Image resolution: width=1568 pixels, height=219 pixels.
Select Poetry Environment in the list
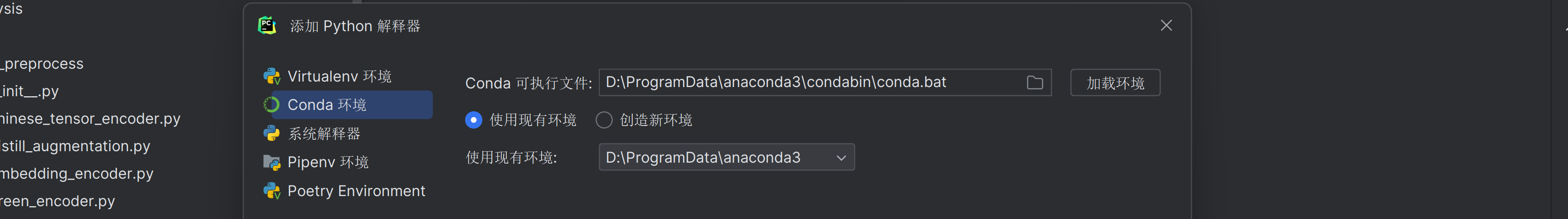356,191
